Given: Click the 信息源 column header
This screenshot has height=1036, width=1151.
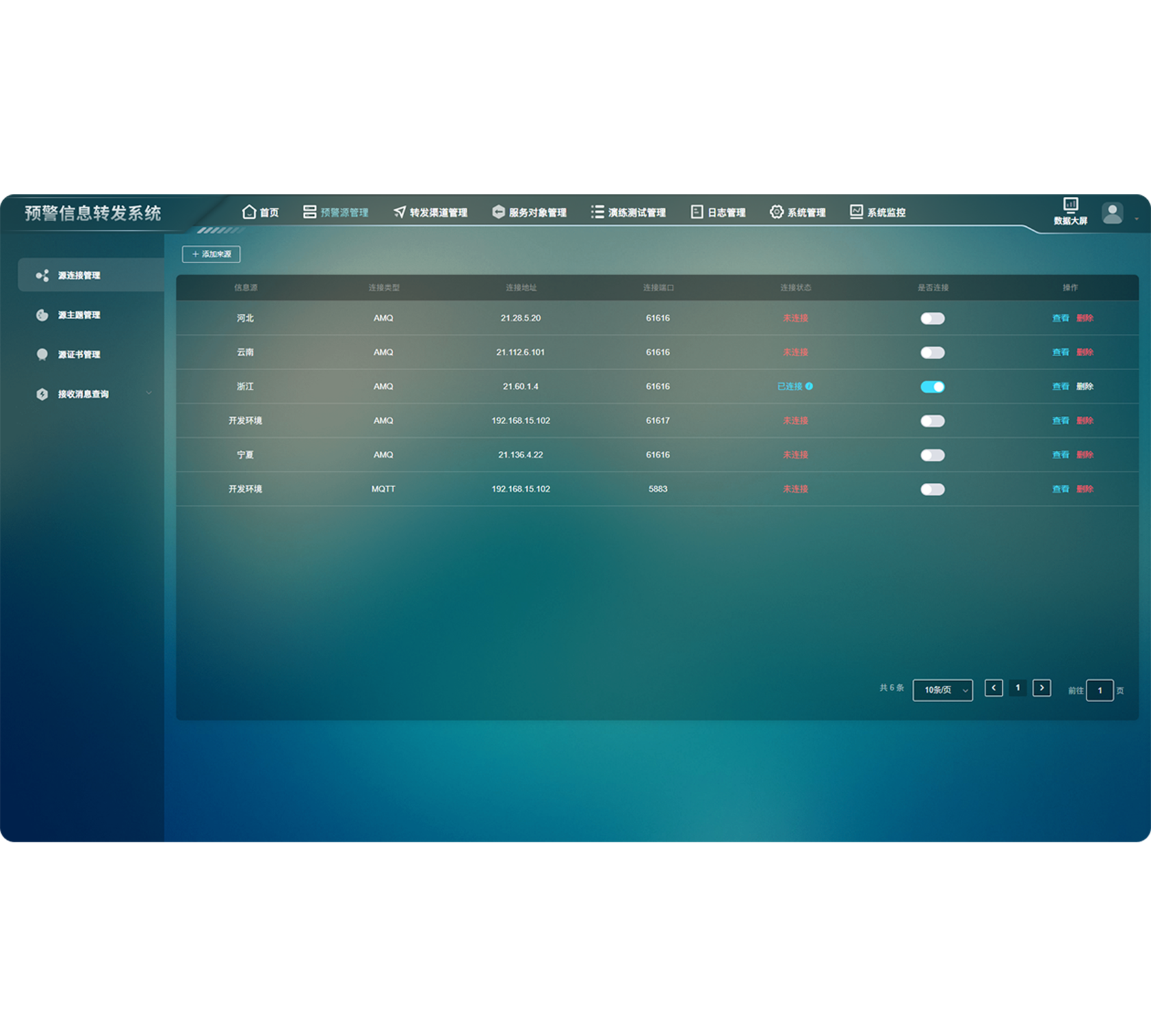Looking at the screenshot, I should [246, 287].
